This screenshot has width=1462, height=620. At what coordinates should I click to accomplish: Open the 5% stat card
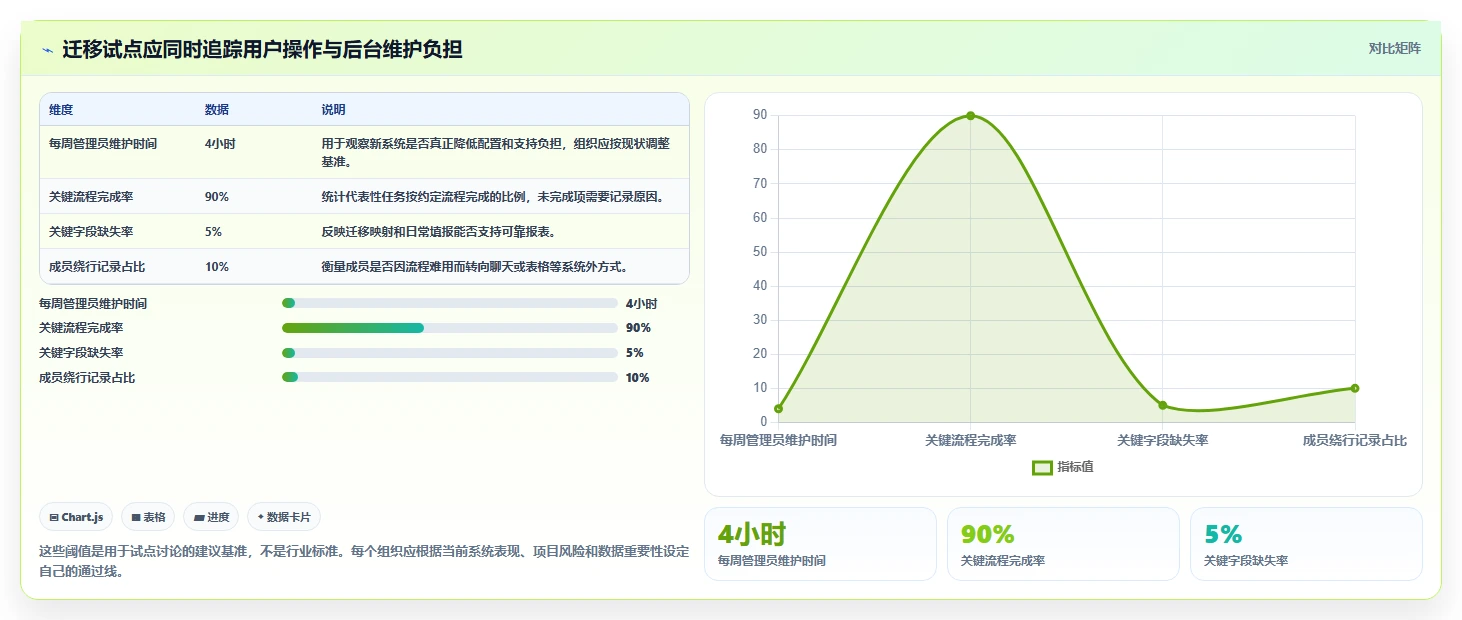pyautogui.click(x=1306, y=544)
